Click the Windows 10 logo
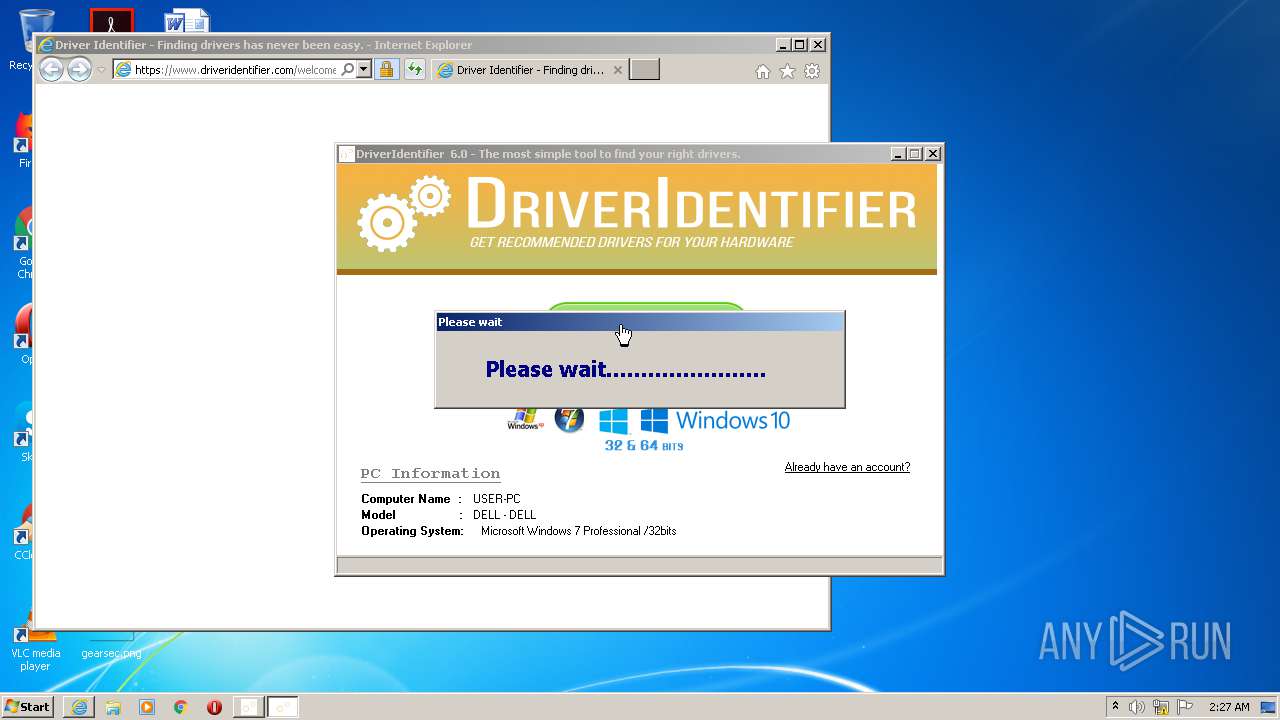 715,420
